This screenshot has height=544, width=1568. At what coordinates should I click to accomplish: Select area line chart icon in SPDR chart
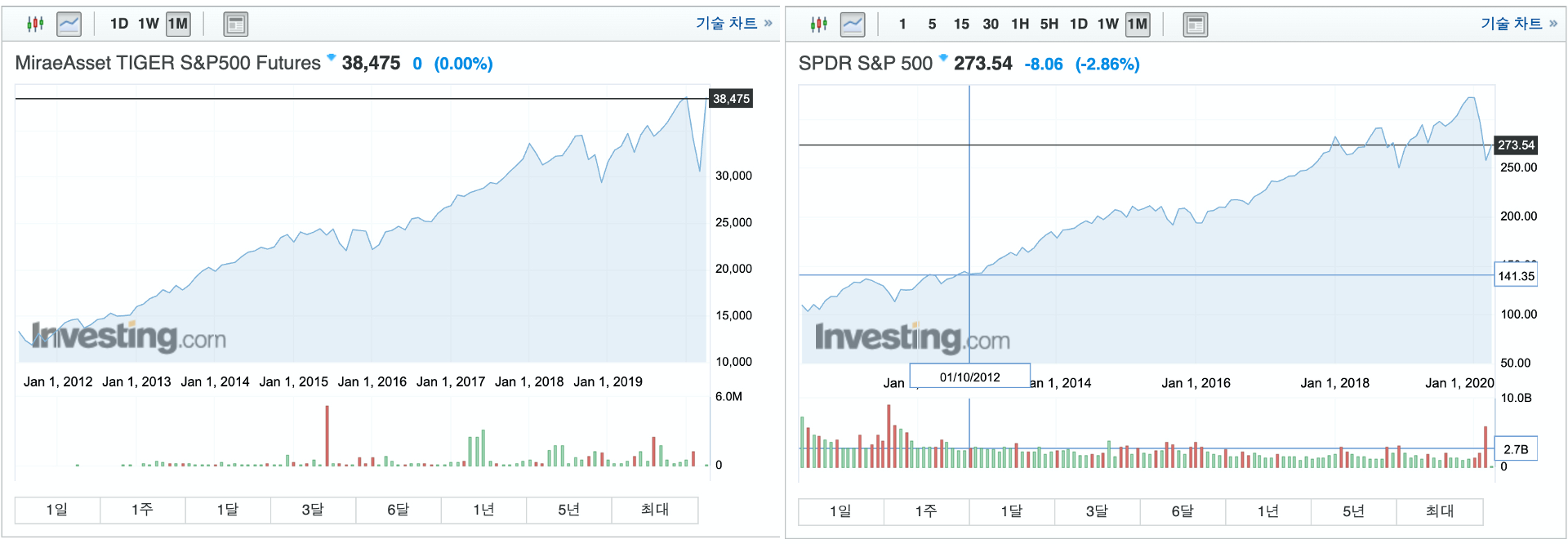click(x=853, y=25)
